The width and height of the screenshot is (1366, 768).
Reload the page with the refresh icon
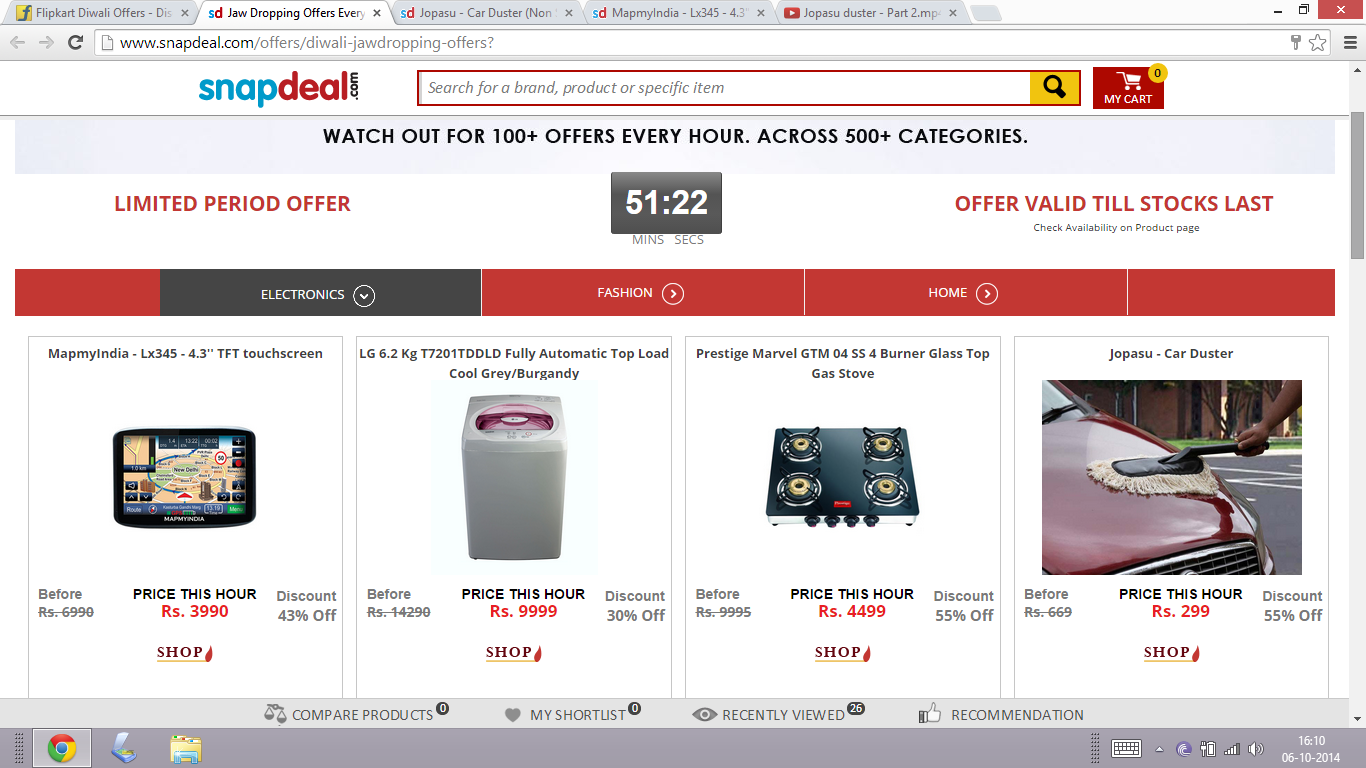(75, 43)
